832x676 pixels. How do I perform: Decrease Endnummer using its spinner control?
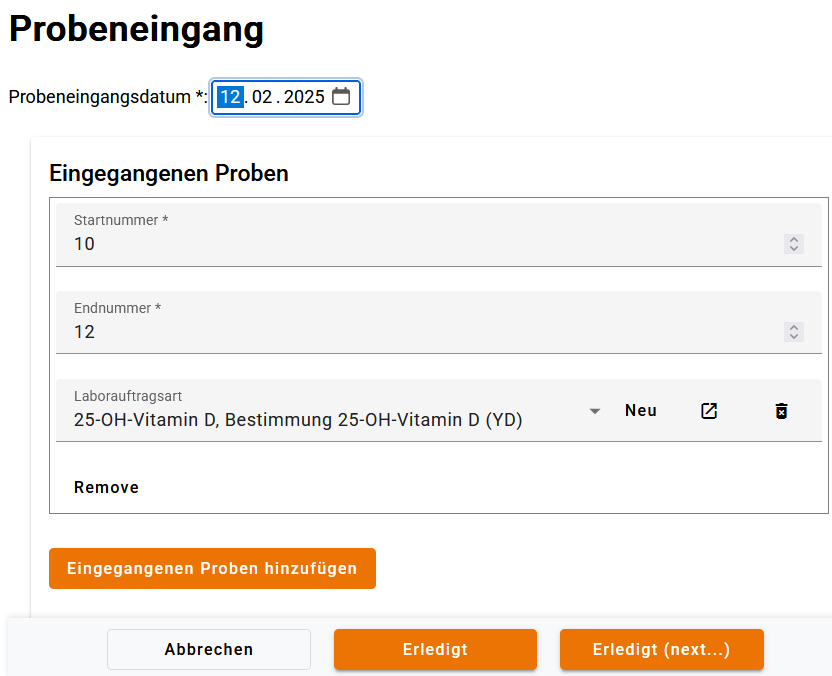coord(793,336)
